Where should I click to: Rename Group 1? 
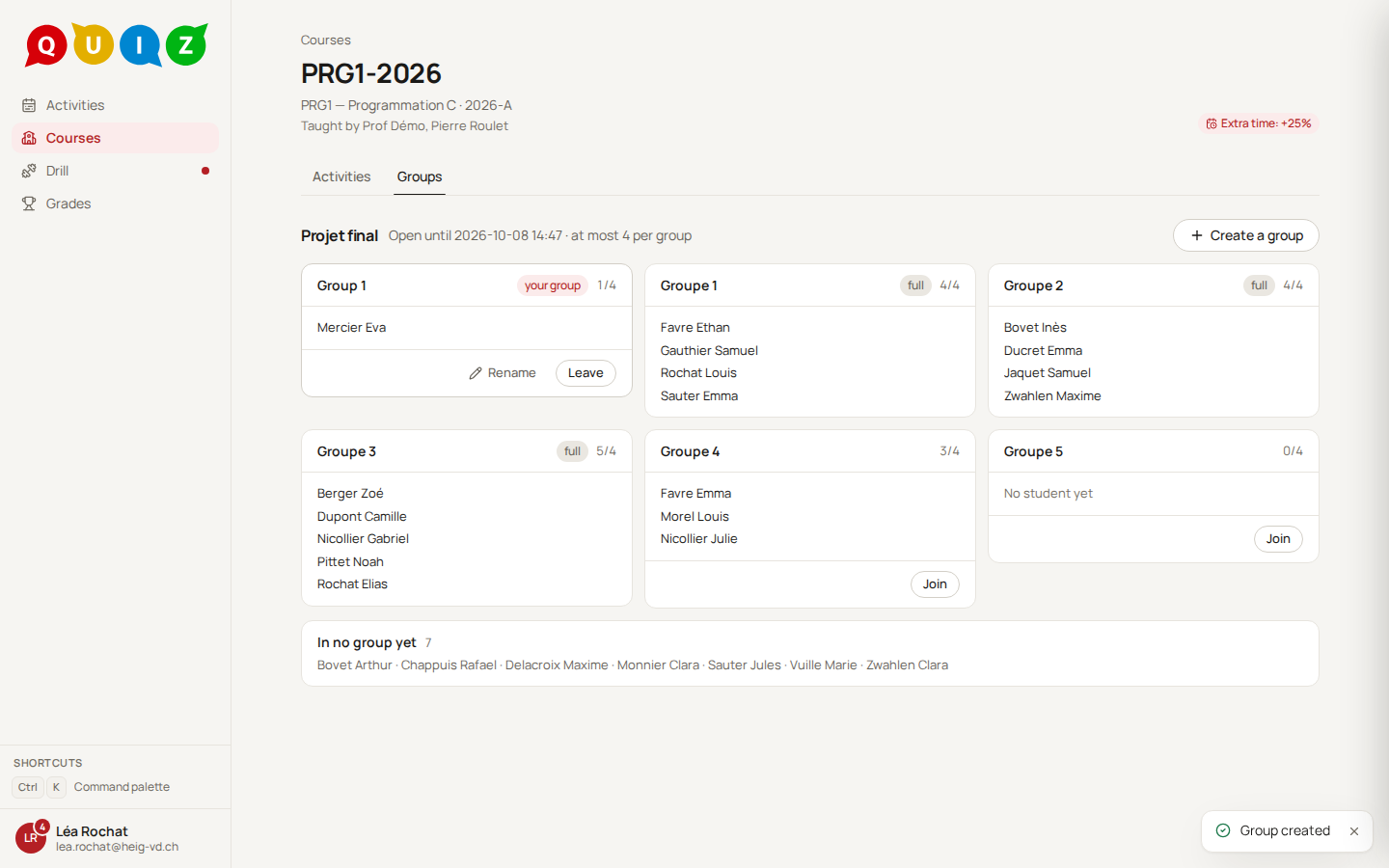coord(503,373)
